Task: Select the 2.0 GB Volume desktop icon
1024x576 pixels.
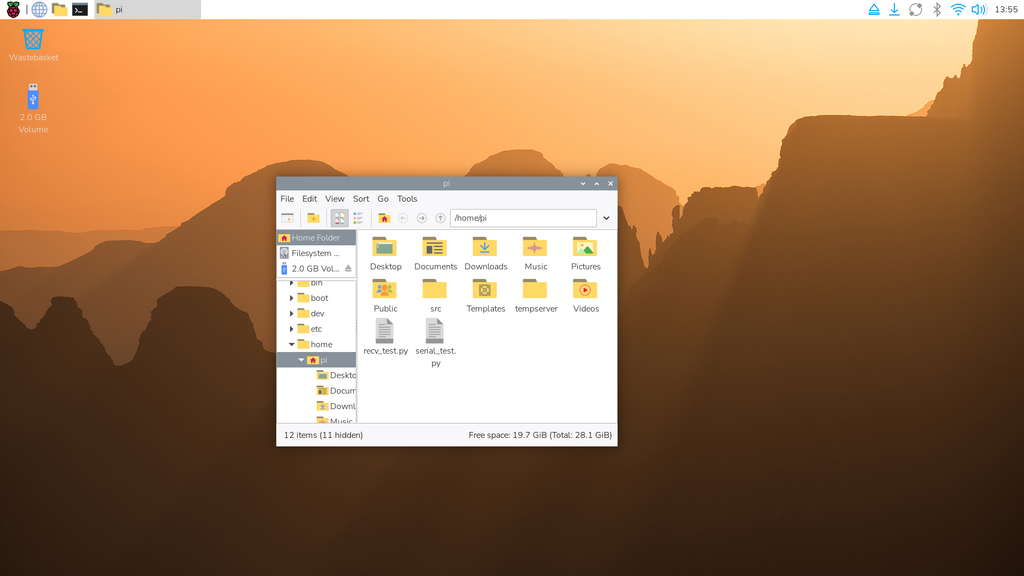Action: point(33,108)
